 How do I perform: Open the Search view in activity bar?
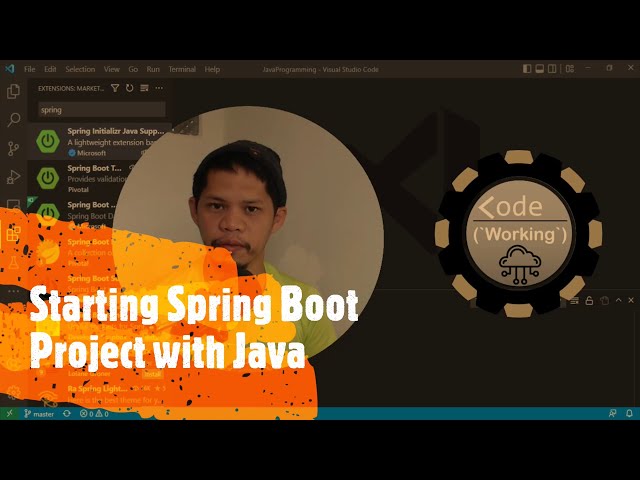13,120
